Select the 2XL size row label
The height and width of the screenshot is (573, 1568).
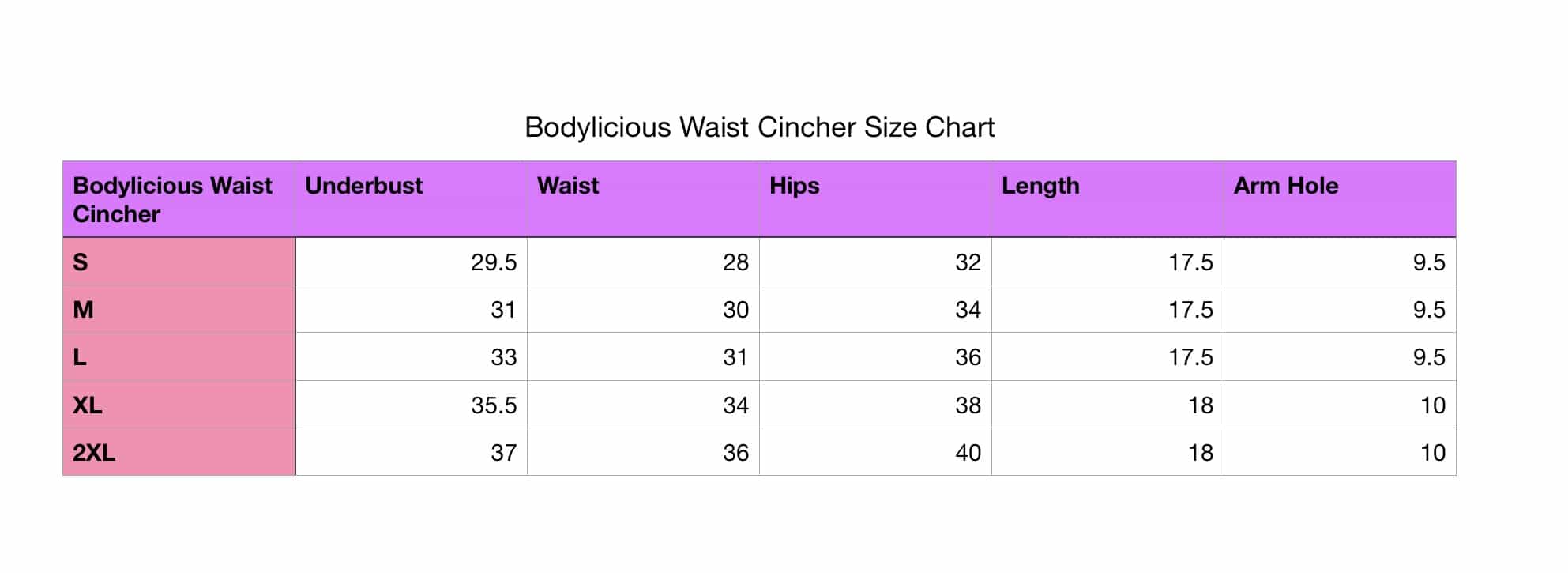[x=179, y=452]
